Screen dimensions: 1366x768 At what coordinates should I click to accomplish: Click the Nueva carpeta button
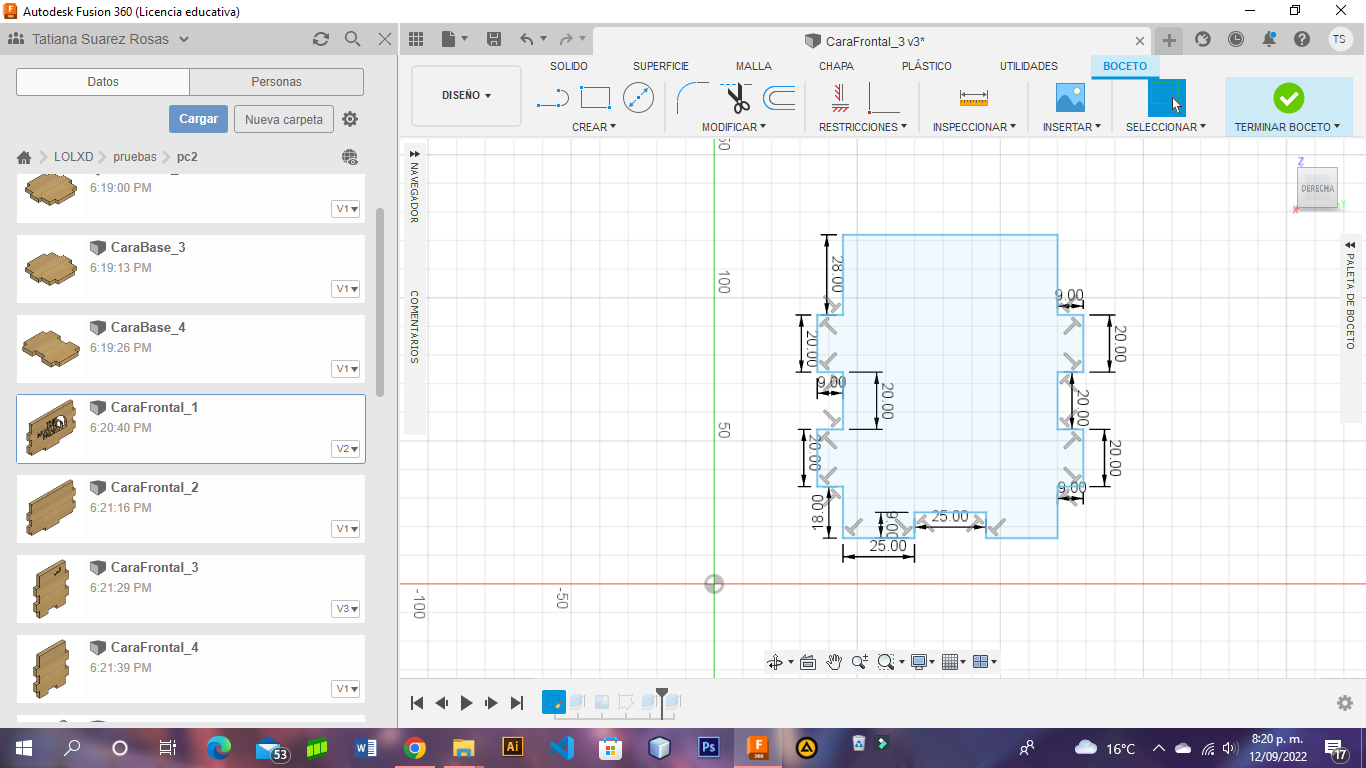click(284, 119)
